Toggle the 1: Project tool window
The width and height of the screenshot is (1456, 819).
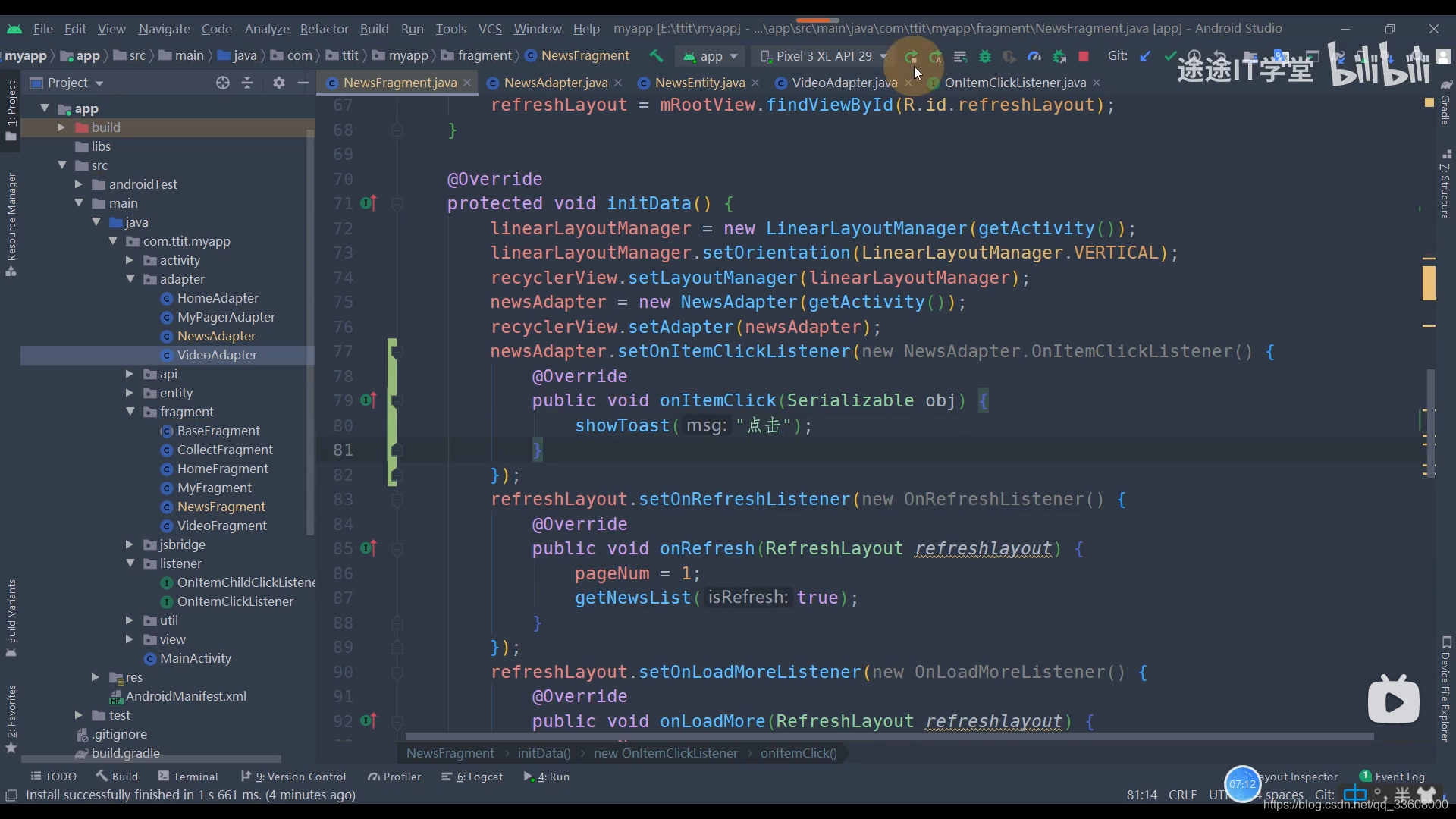[x=11, y=110]
